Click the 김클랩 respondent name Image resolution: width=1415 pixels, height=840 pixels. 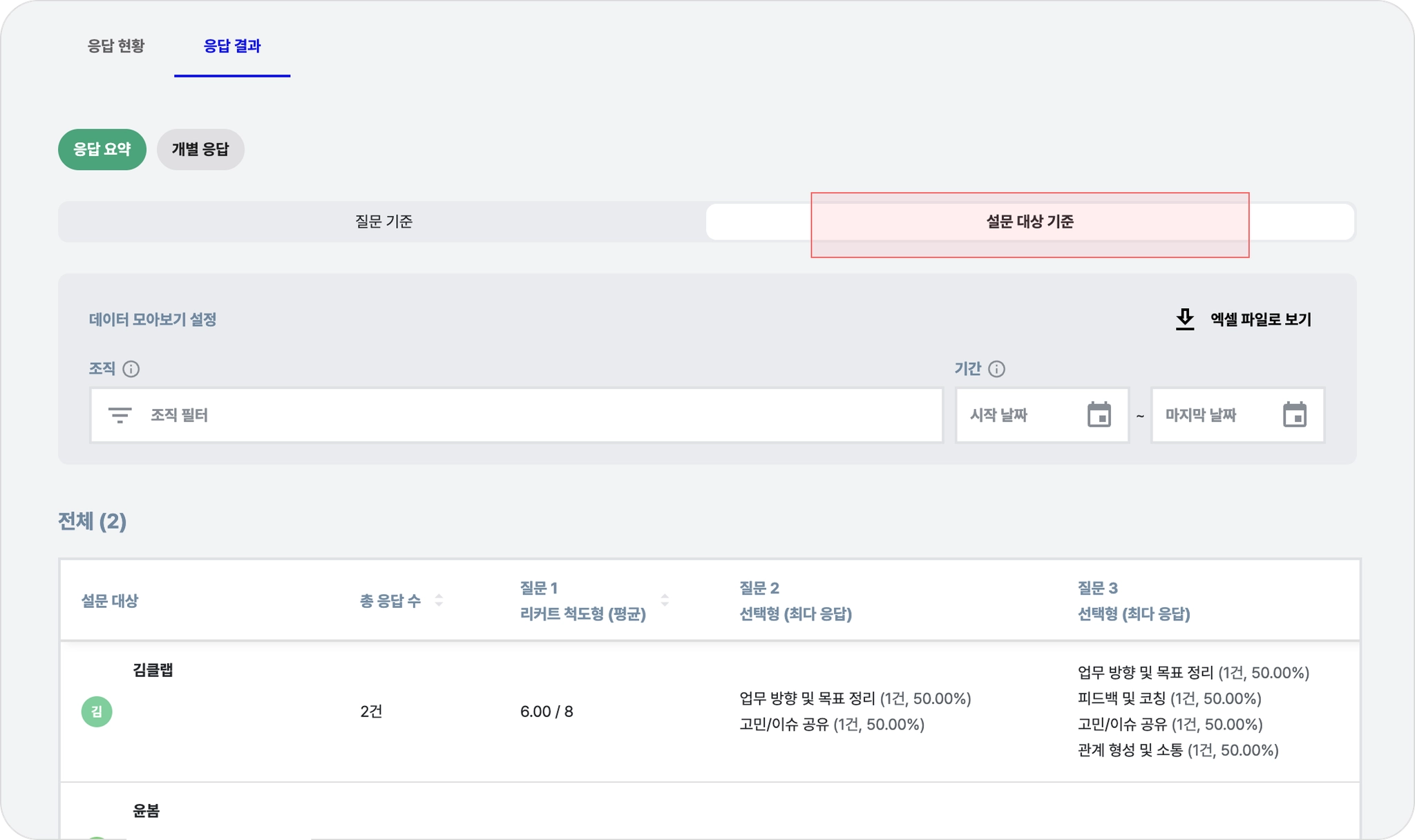(x=153, y=670)
